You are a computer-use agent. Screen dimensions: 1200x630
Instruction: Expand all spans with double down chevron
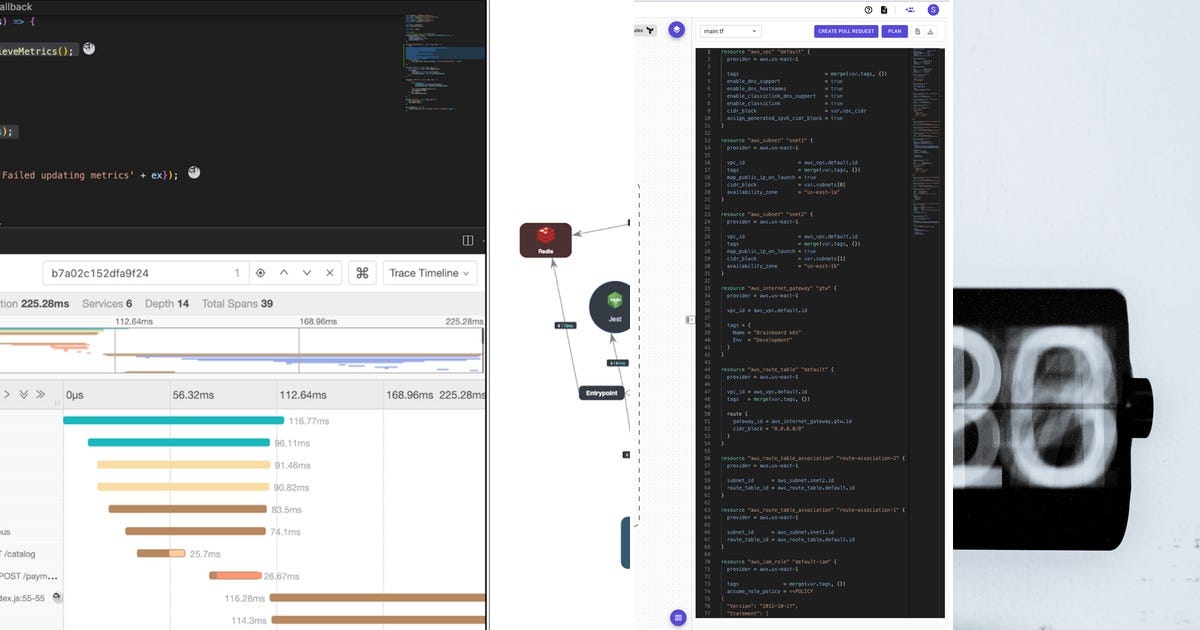point(24,395)
